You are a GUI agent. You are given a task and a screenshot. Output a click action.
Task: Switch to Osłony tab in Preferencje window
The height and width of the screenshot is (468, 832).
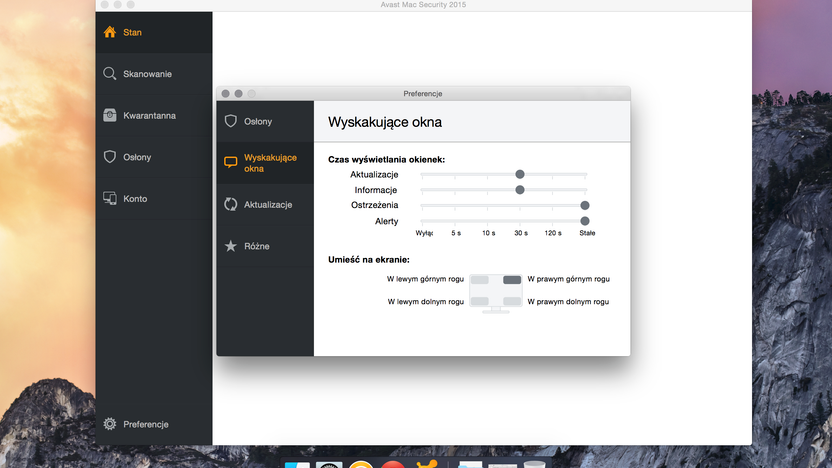click(x=265, y=122)
